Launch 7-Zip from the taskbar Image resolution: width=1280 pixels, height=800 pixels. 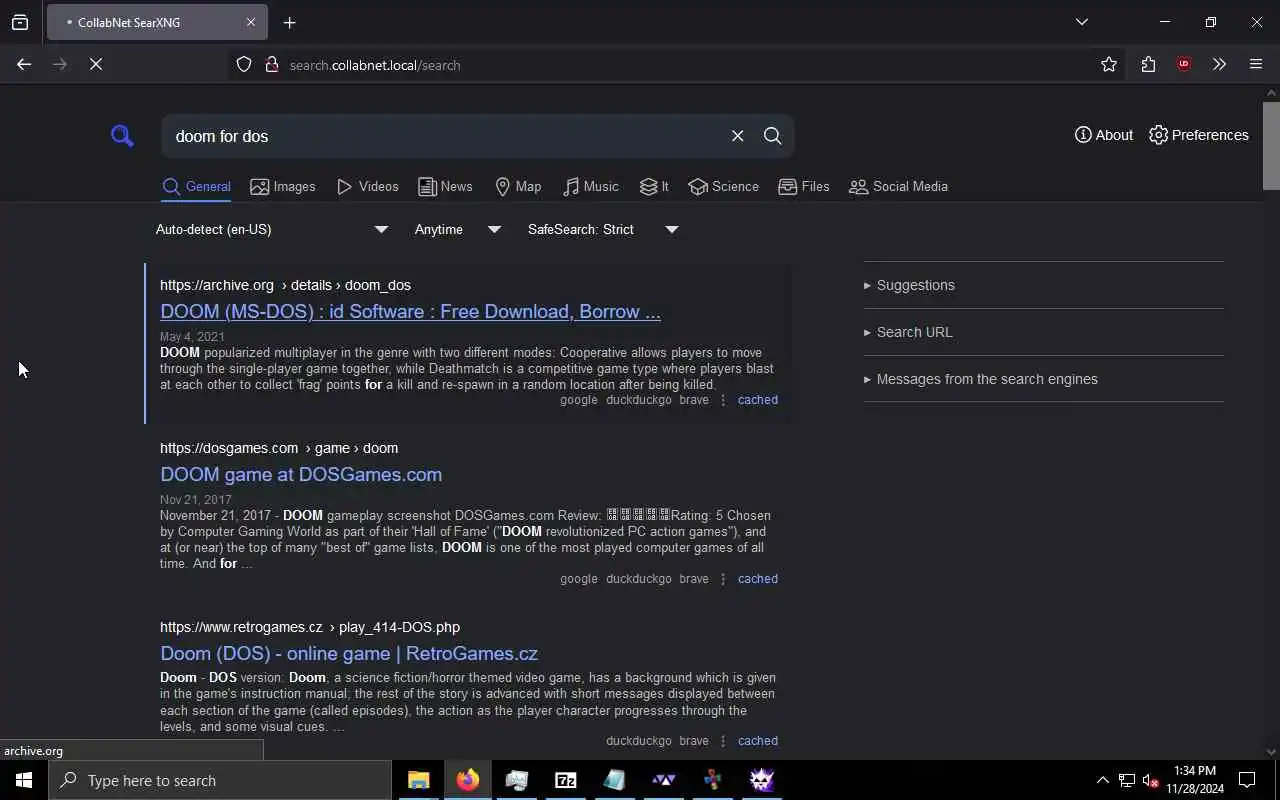[x=566, y=780]
